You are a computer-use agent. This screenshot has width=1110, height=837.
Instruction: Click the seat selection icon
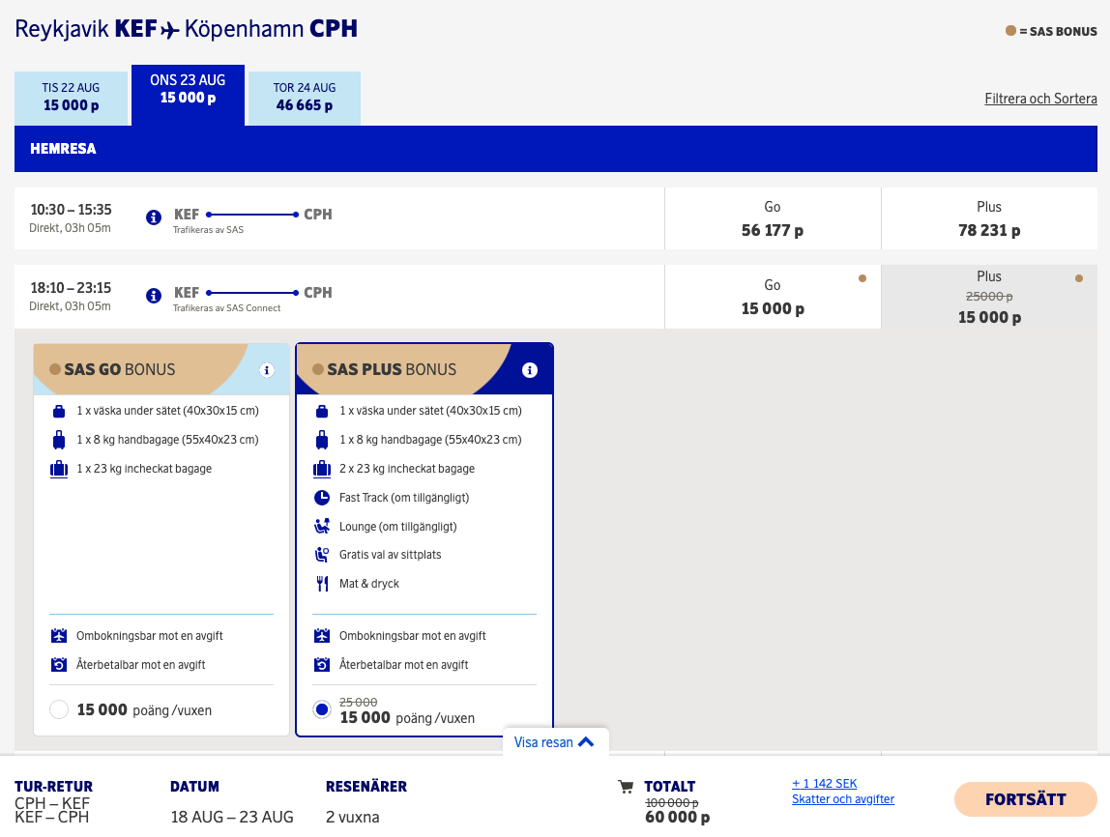coord(322,555)
